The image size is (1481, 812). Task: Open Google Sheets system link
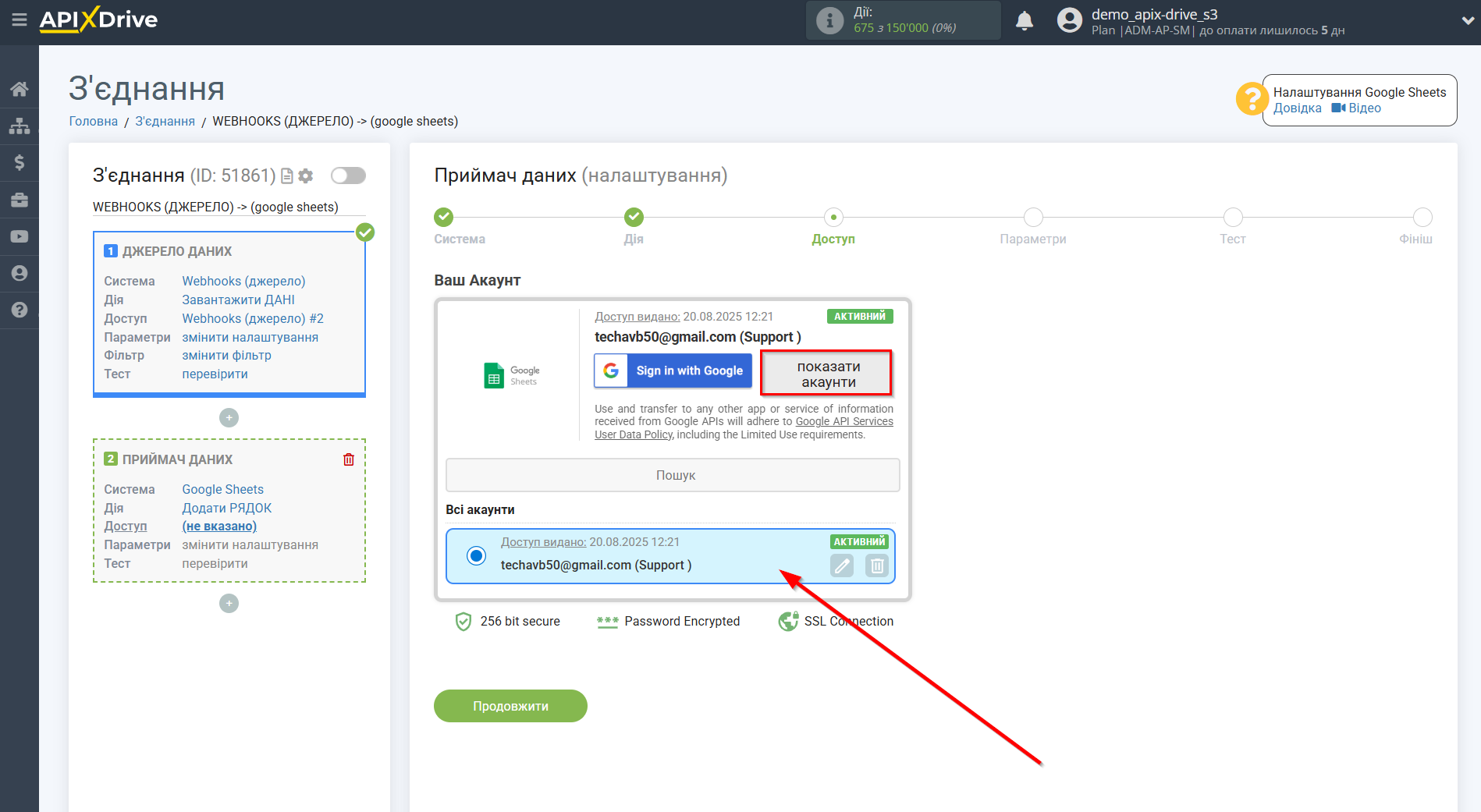223,489
